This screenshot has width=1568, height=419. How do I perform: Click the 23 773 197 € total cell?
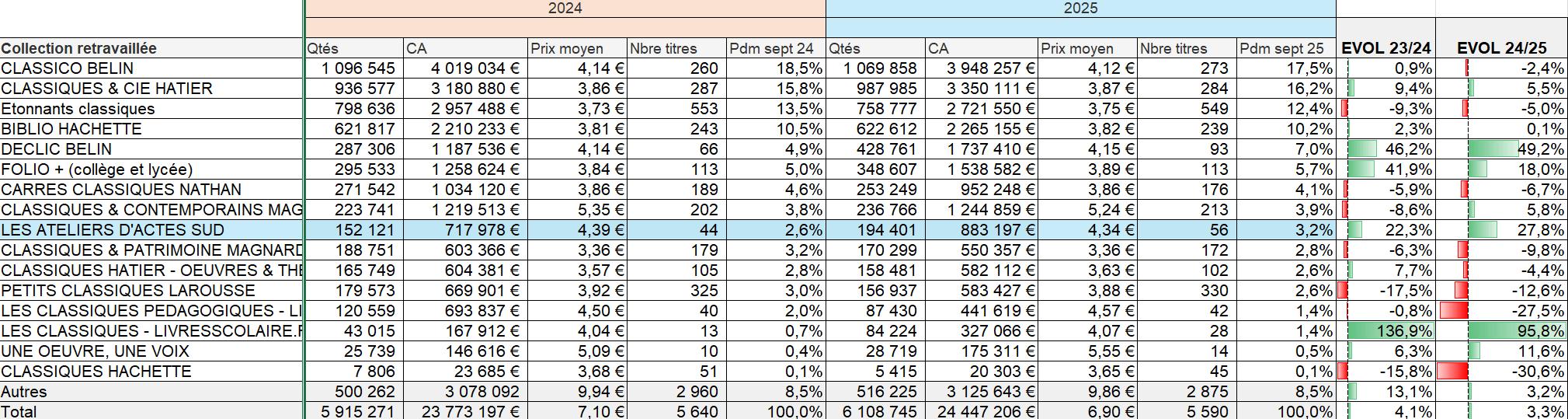[x=466, y=411]
